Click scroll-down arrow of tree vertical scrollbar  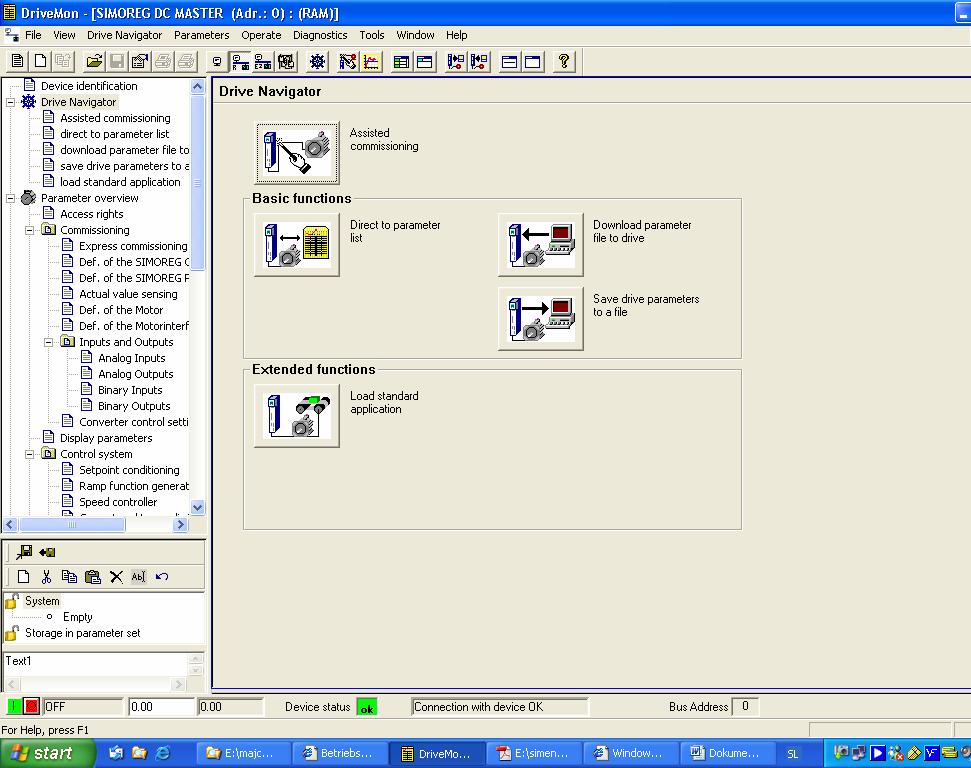click(x=198, y=507)
